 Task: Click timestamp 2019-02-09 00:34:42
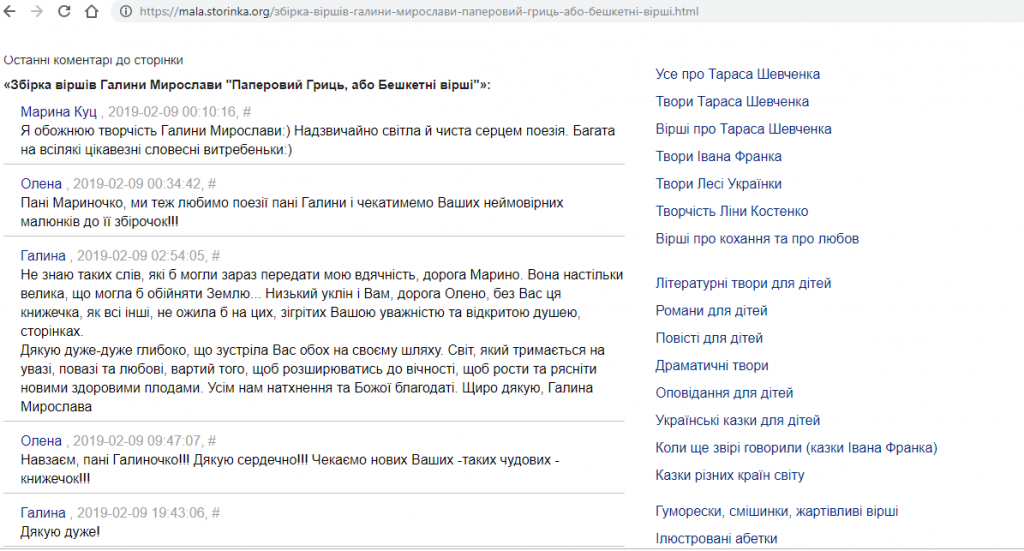137,183
